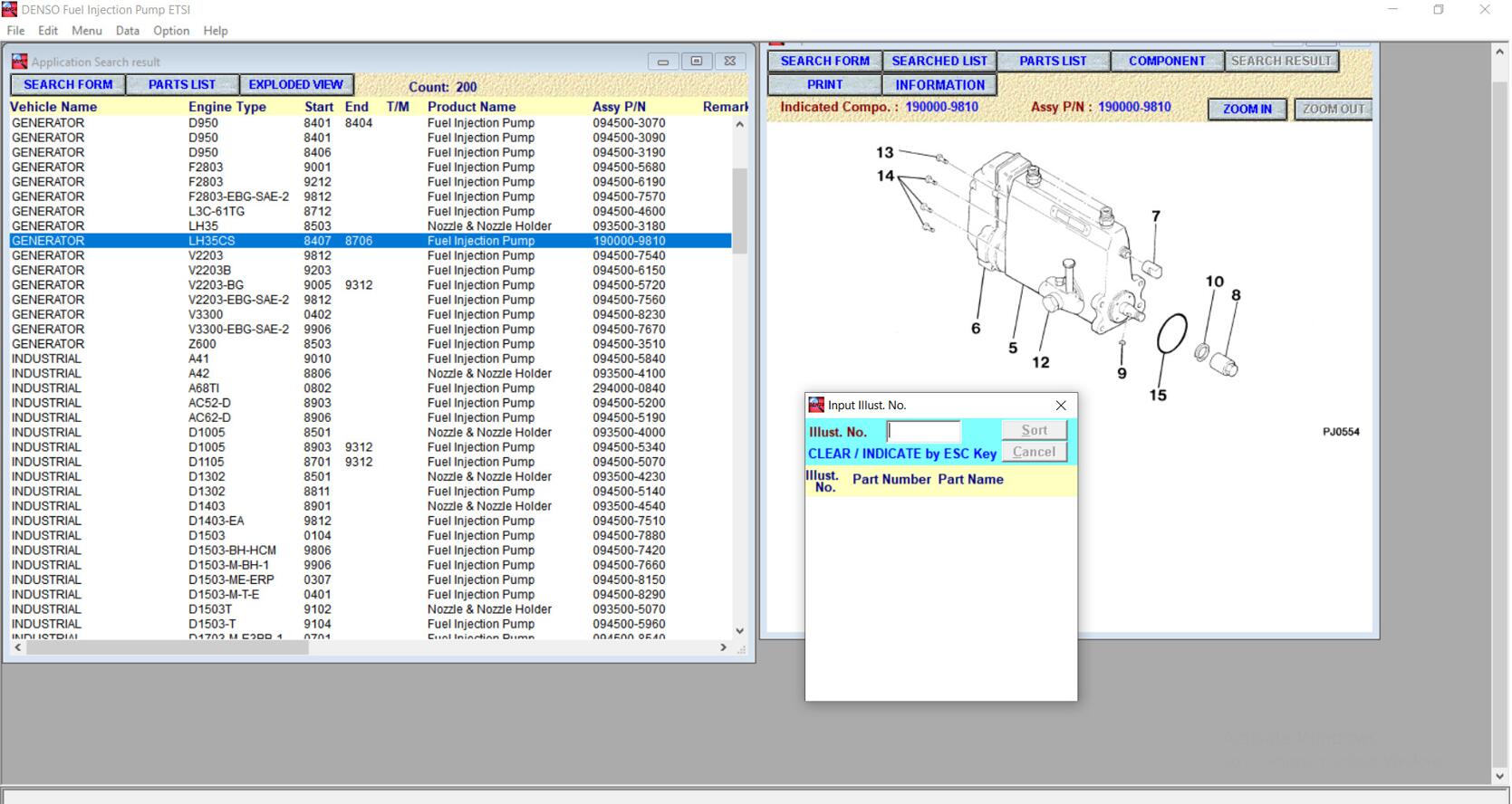Image resolution: width=1512 pixels, height=804 pixels.
Task: Click the COMPONENT button
Action: point(1167,61)
